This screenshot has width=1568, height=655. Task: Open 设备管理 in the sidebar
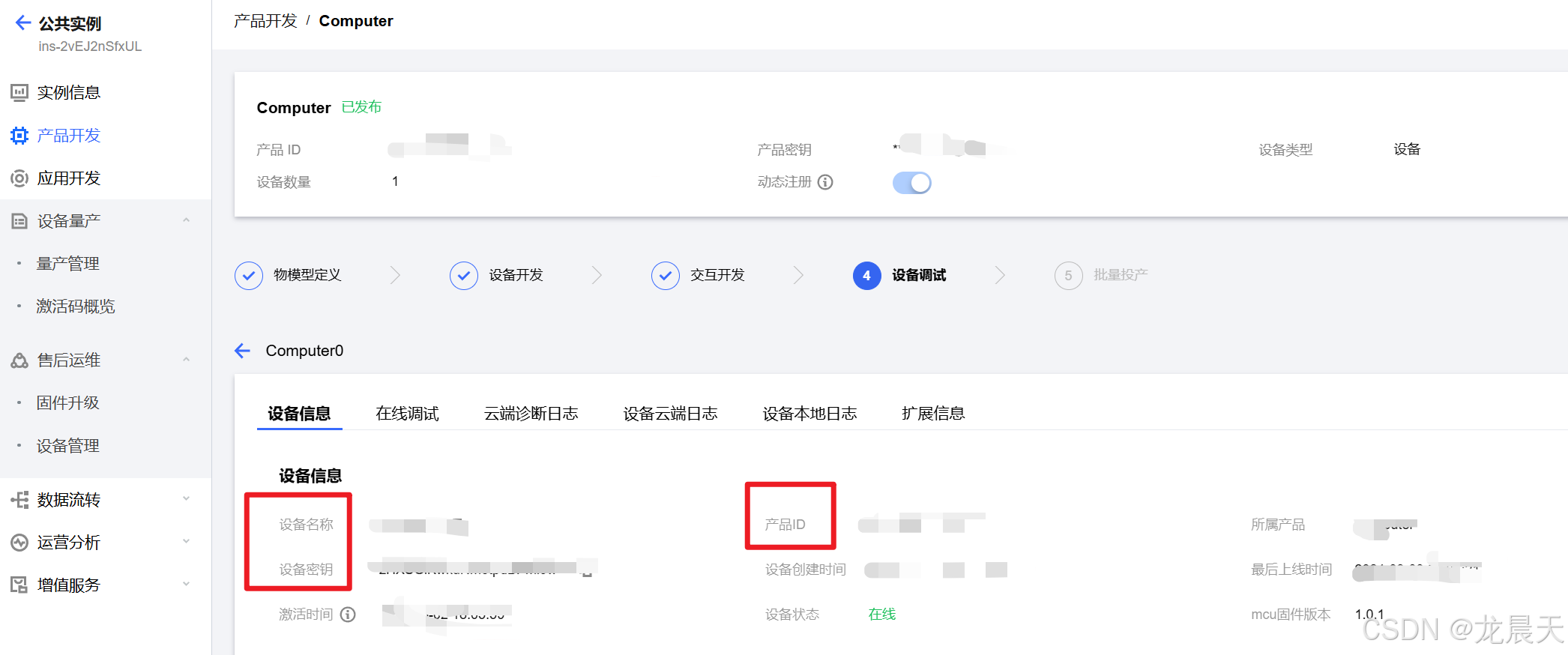click(x=68, y=446)
